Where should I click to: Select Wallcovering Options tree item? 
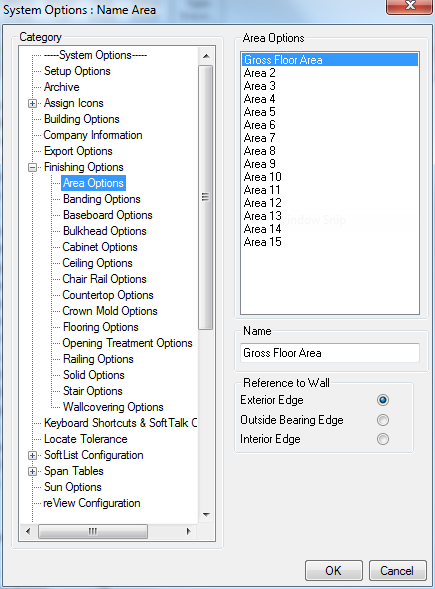113,407
